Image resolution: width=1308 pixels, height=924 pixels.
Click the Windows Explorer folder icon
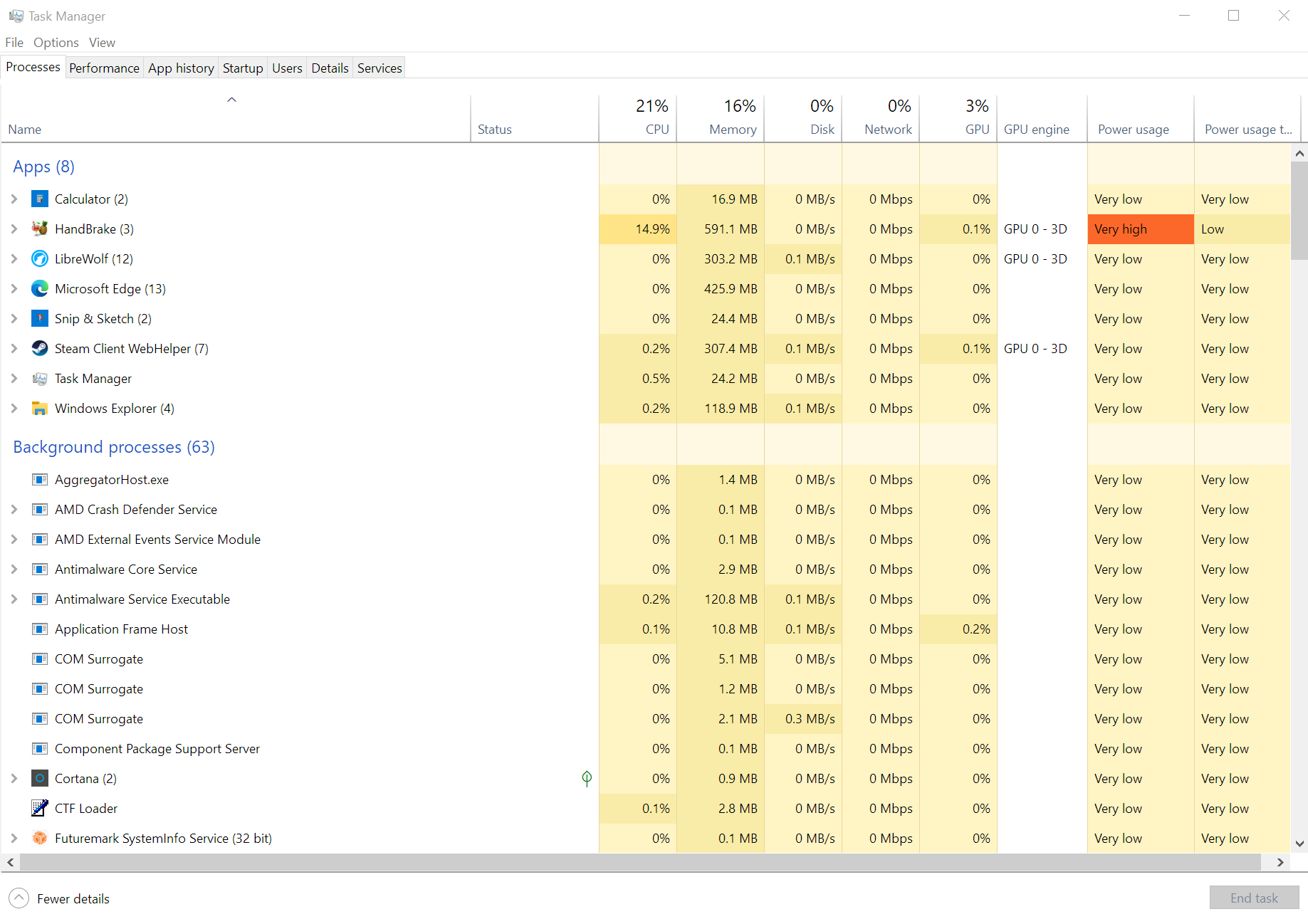(x=40, y=409)
